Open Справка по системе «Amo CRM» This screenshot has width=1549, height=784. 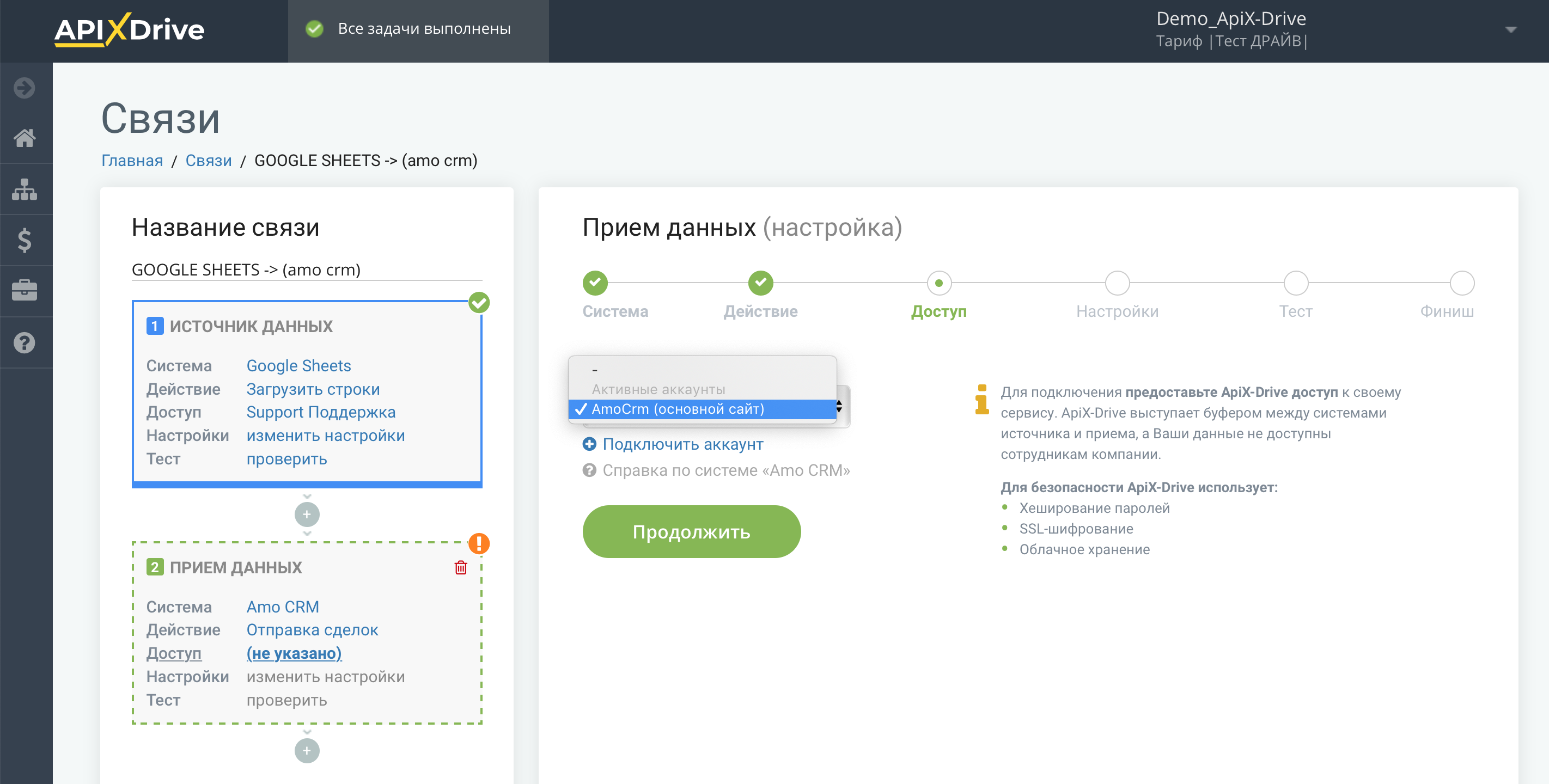pyautogui.click(x=726, y=470)
